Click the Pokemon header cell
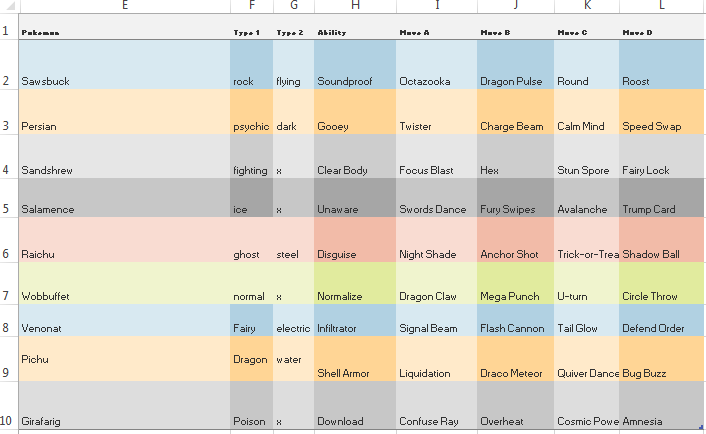706x434 pixels. click(x=125, y=27)
